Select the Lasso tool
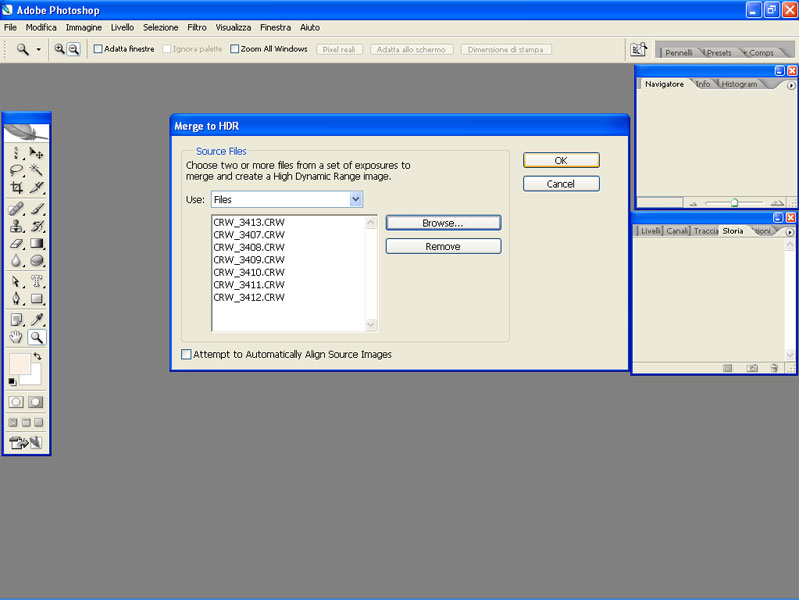The width and height of the screenshot is (799, 600). (16, 170)
